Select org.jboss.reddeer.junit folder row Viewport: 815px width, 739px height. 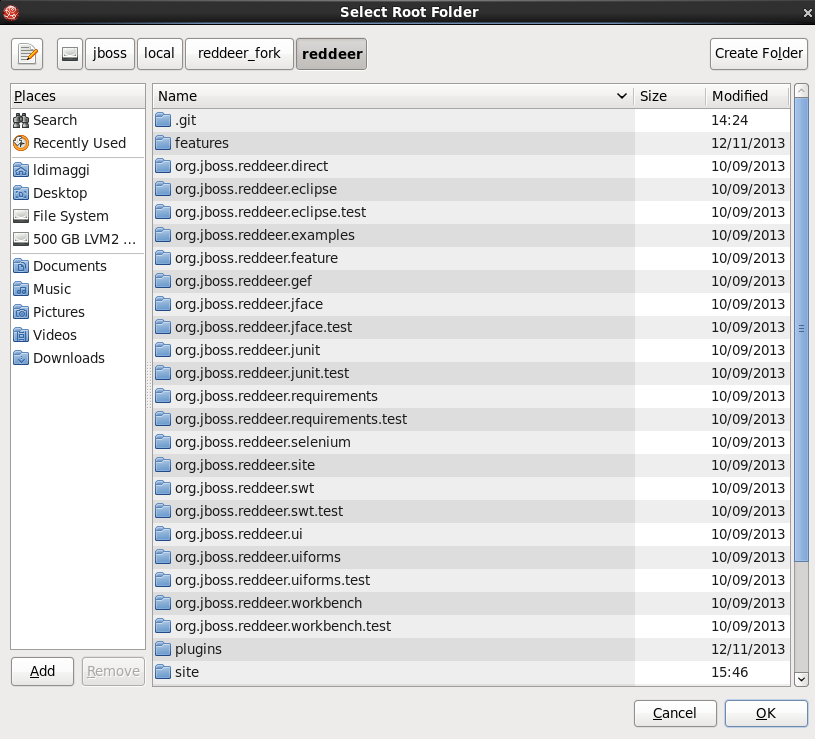click(x=471, y=350)
